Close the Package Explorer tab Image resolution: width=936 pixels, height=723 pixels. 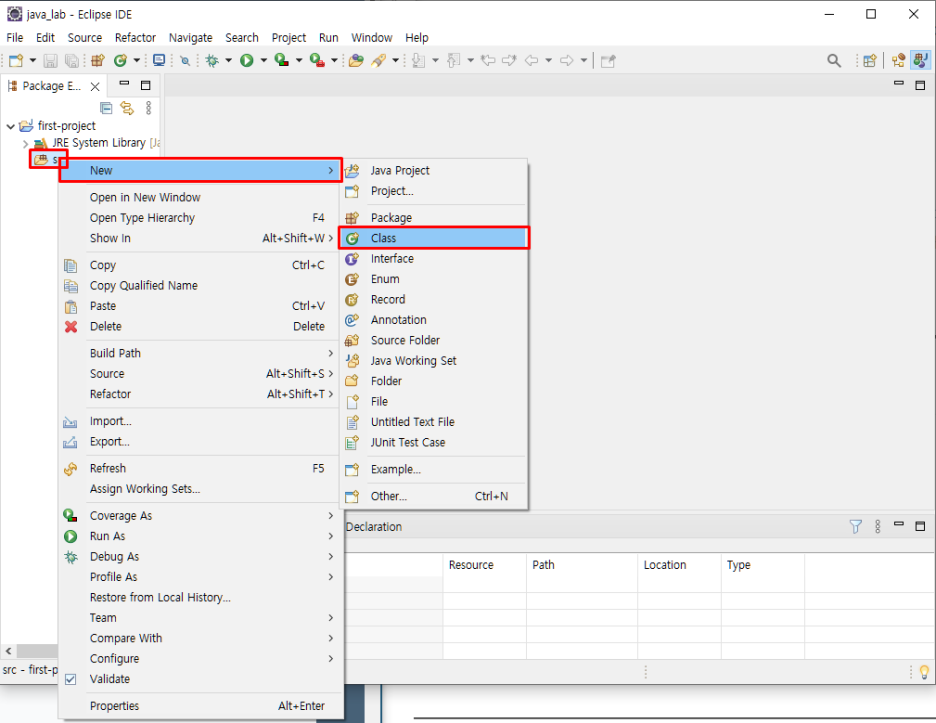point(95,87)
